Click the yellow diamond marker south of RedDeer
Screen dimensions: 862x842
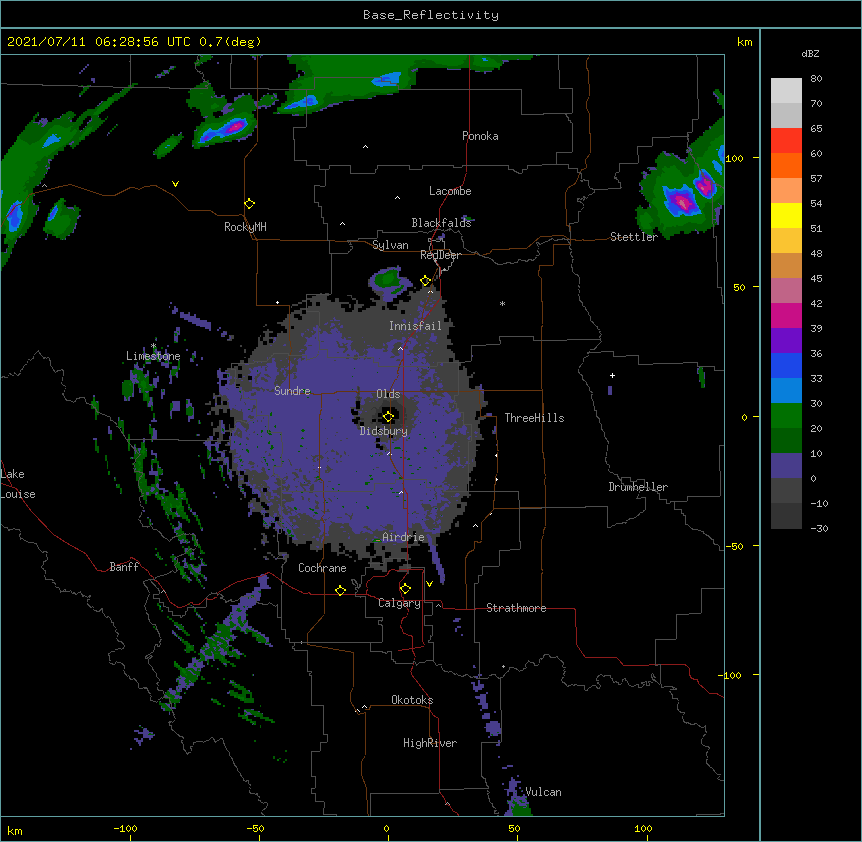click(x=425, y=281)
